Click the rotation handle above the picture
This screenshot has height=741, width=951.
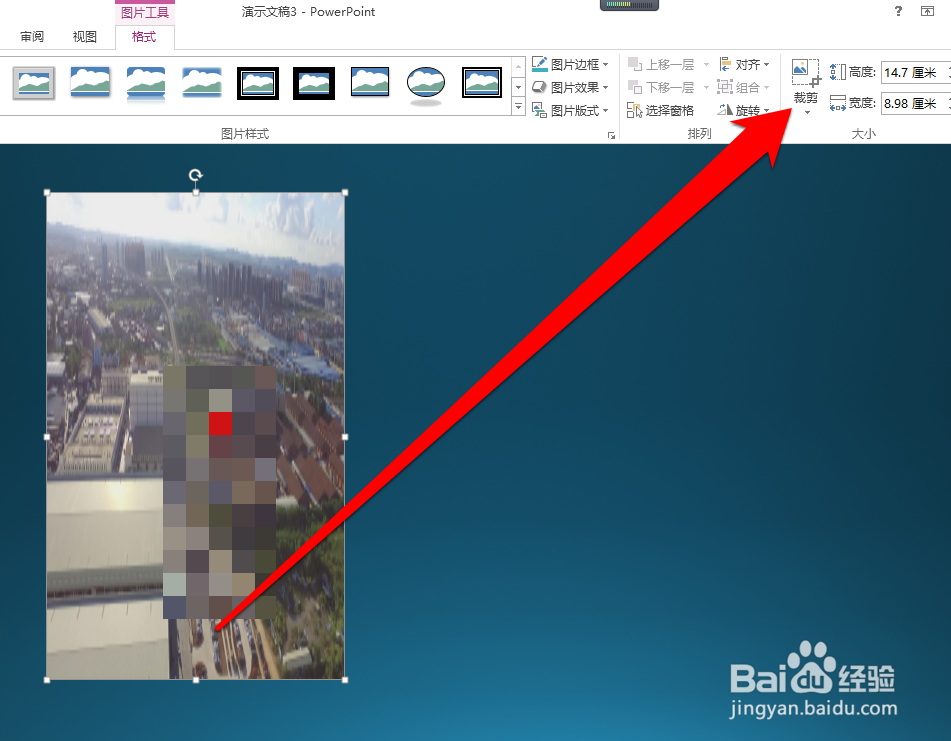pyautogui.click(x=195, y=176)
